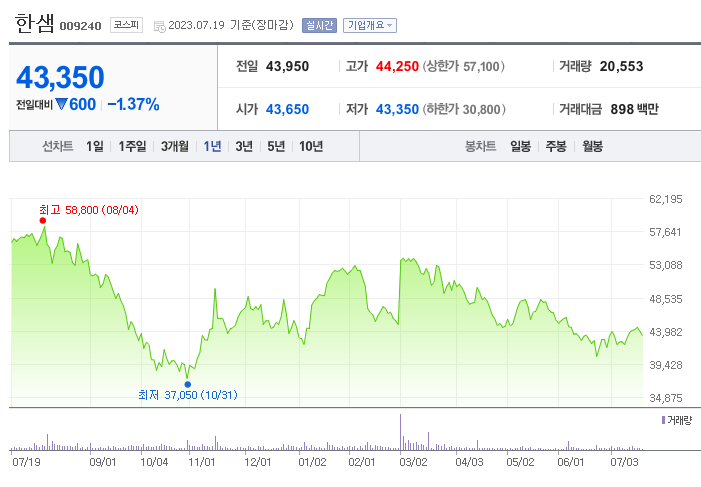Screen dimensions: 701x487
Task: Click the 07/19 date axis label
Action: tap(26, 462)
